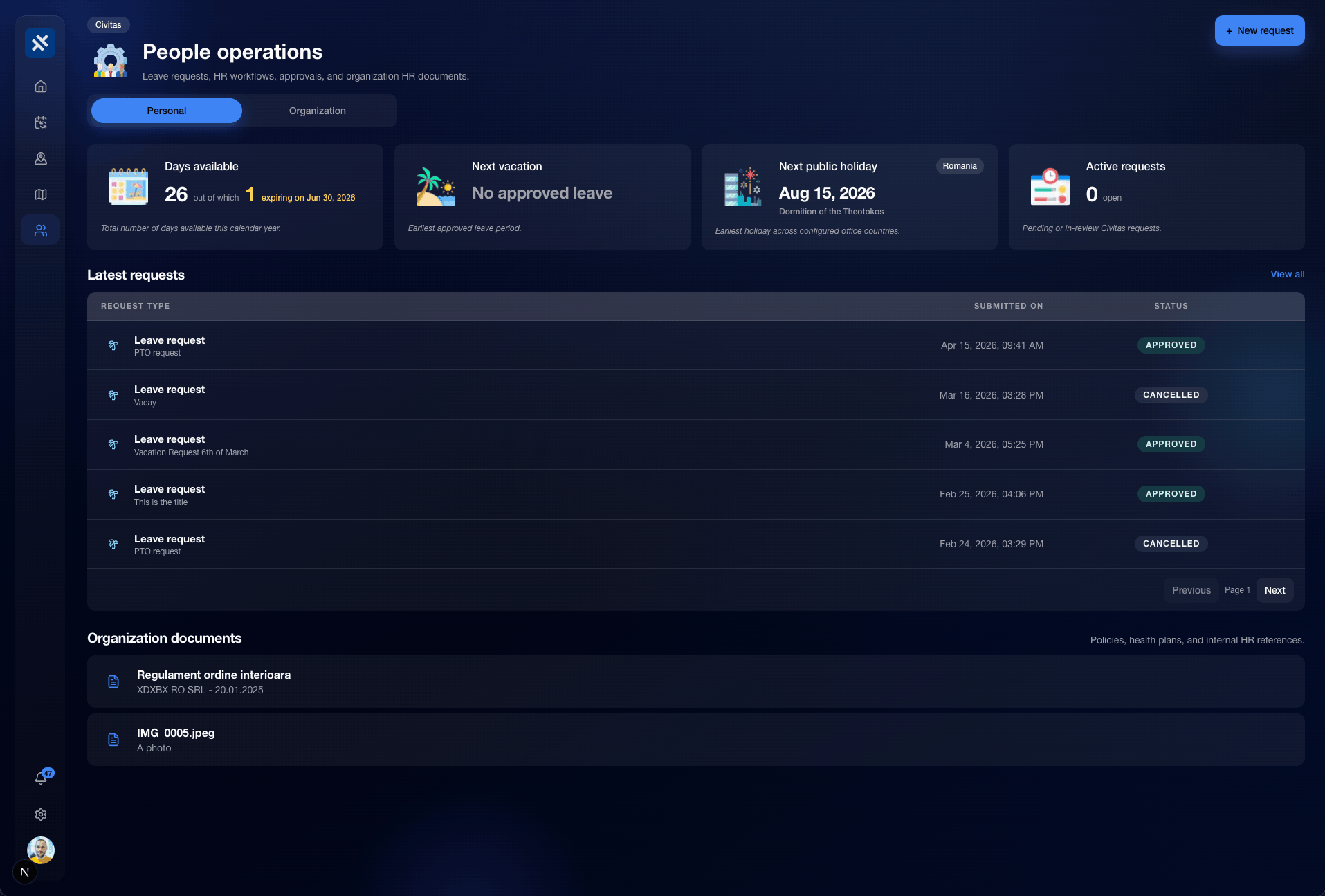The image size is (1325, 896).
Task: Switch to the Organization tab
Action: (x=318, y=111)
